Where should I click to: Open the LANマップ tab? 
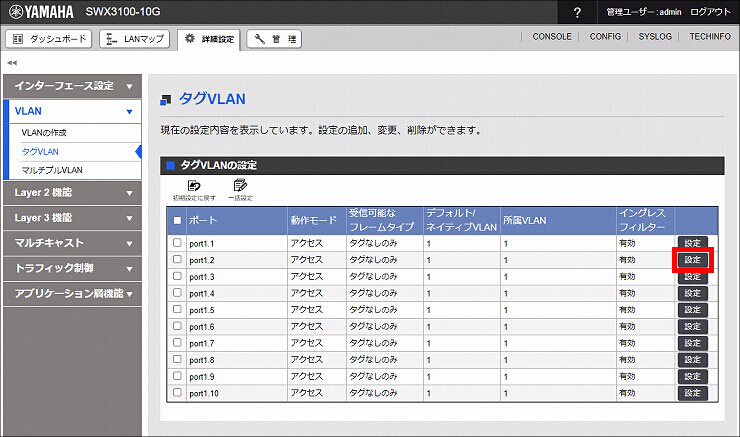click(135, 39)
